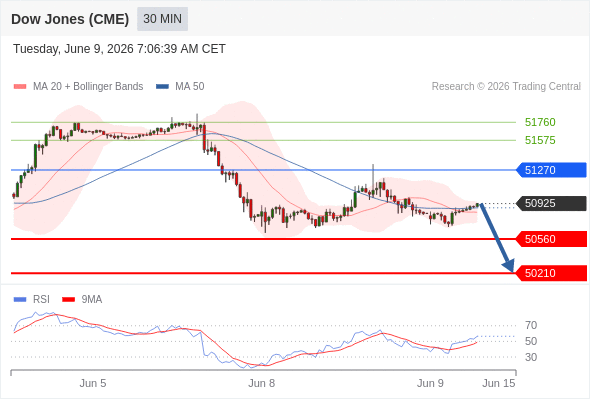The height and width of the screenshot is (400, 590).
Task: Click the red 50560 support price tag
Action: tap(551, 239)
